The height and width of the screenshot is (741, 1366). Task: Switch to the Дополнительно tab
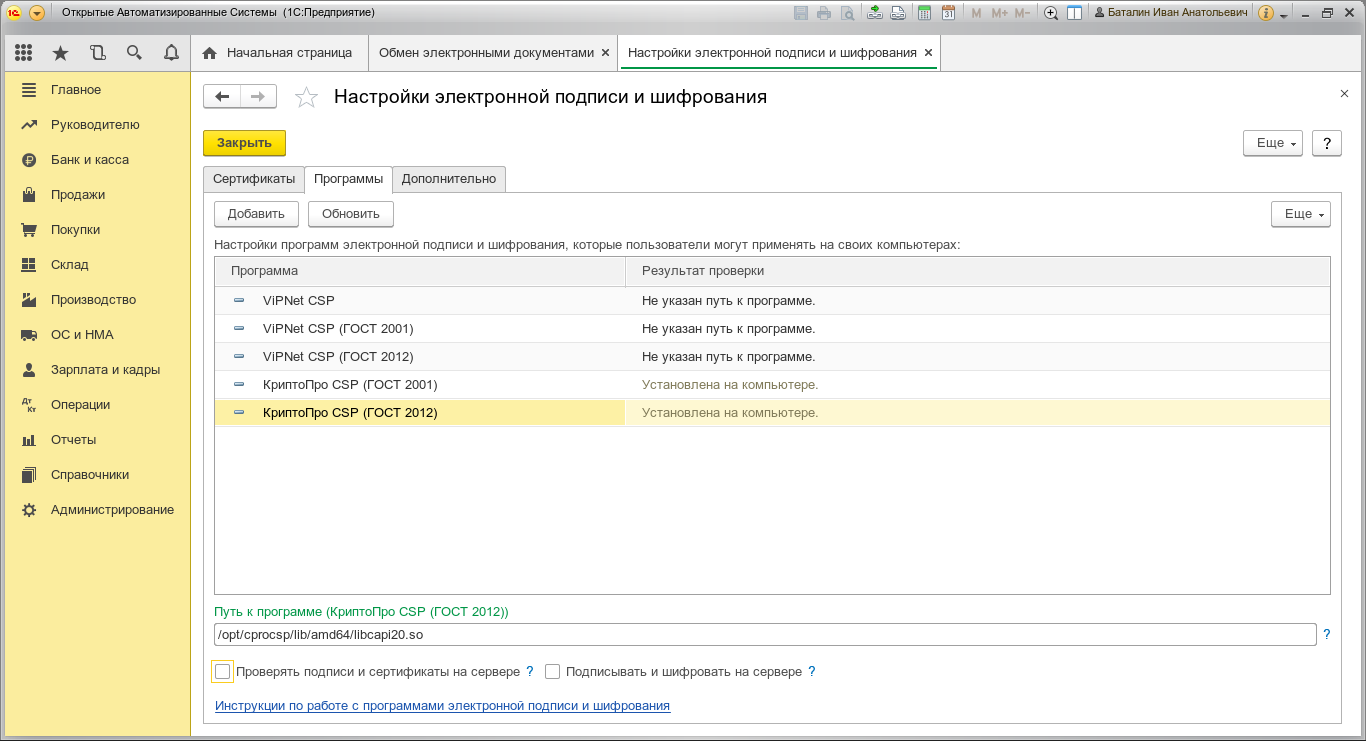(x=449, y=179)
